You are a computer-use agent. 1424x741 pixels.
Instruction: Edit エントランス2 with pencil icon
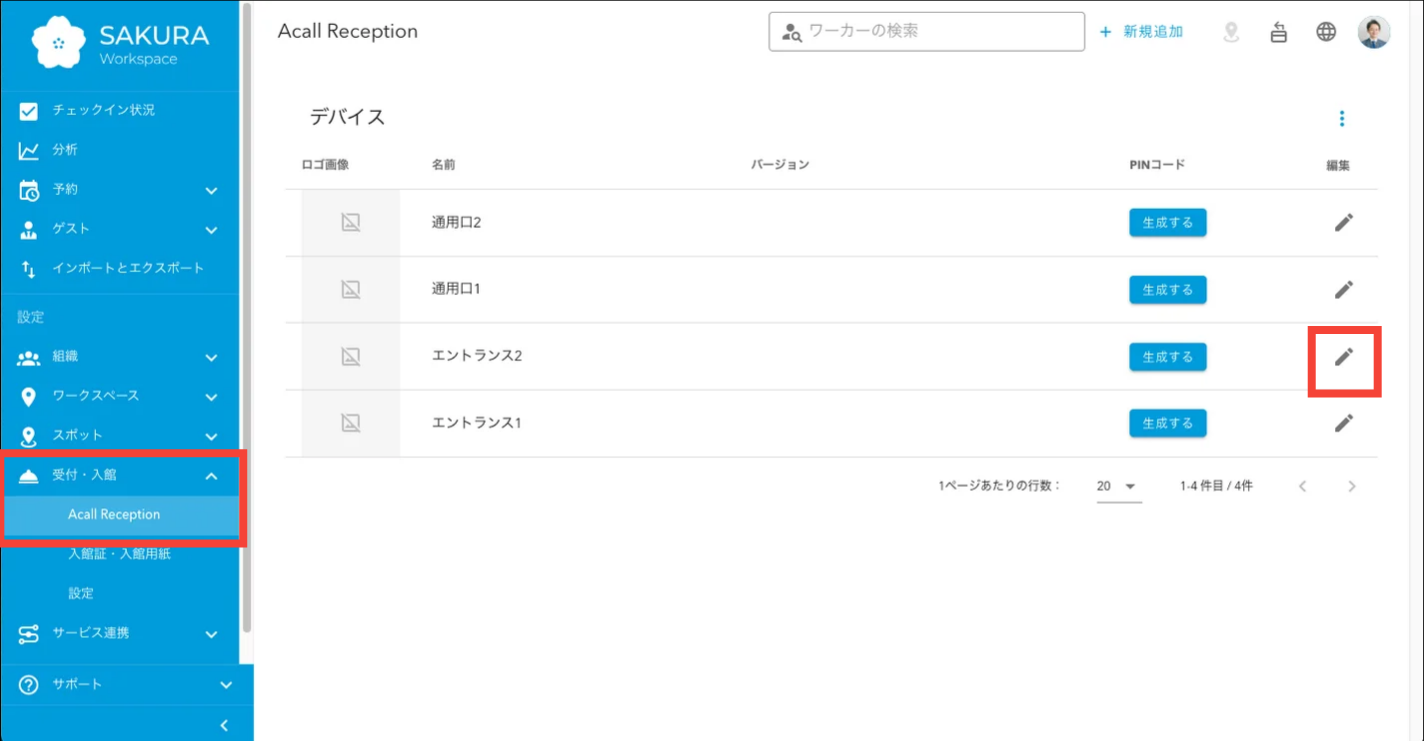coord(1344,356)
